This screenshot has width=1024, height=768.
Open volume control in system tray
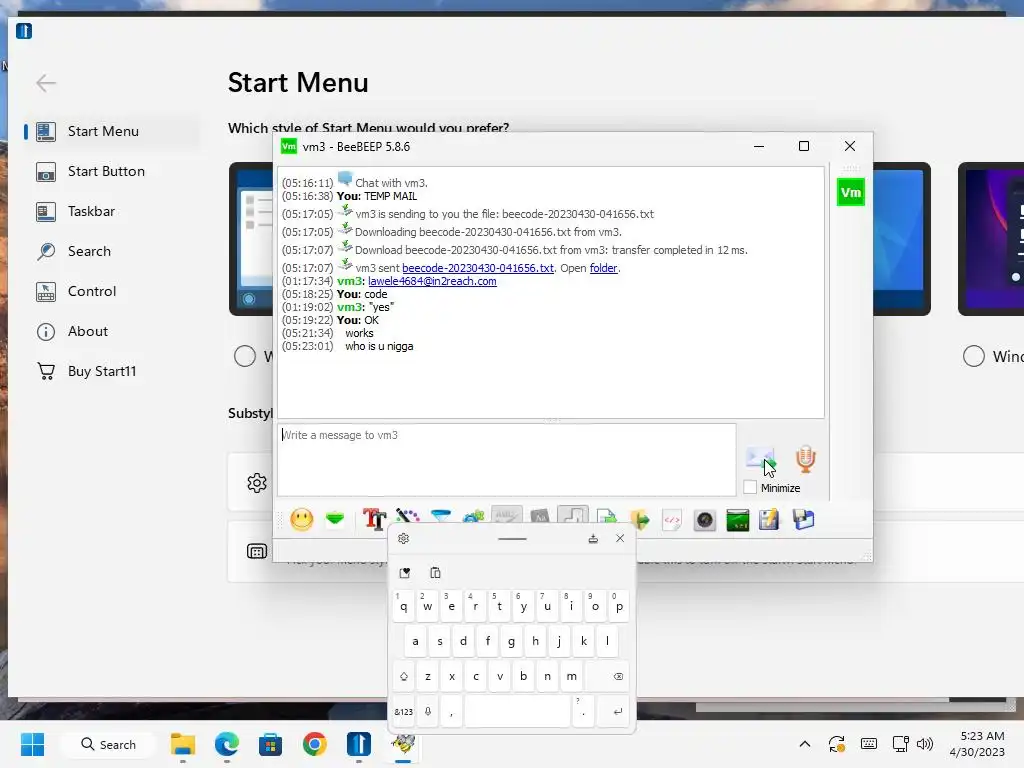click(925, 744)
